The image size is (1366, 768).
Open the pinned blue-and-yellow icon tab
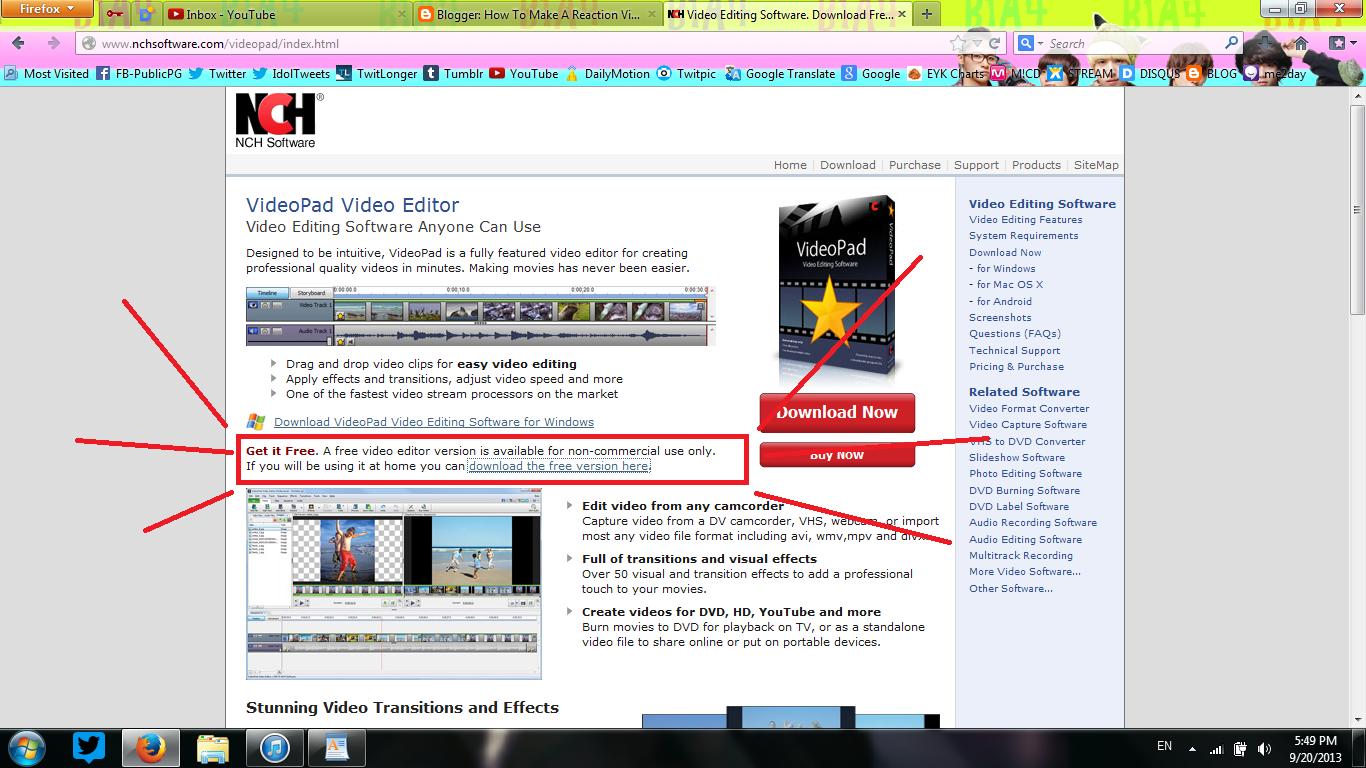point(146,14)
